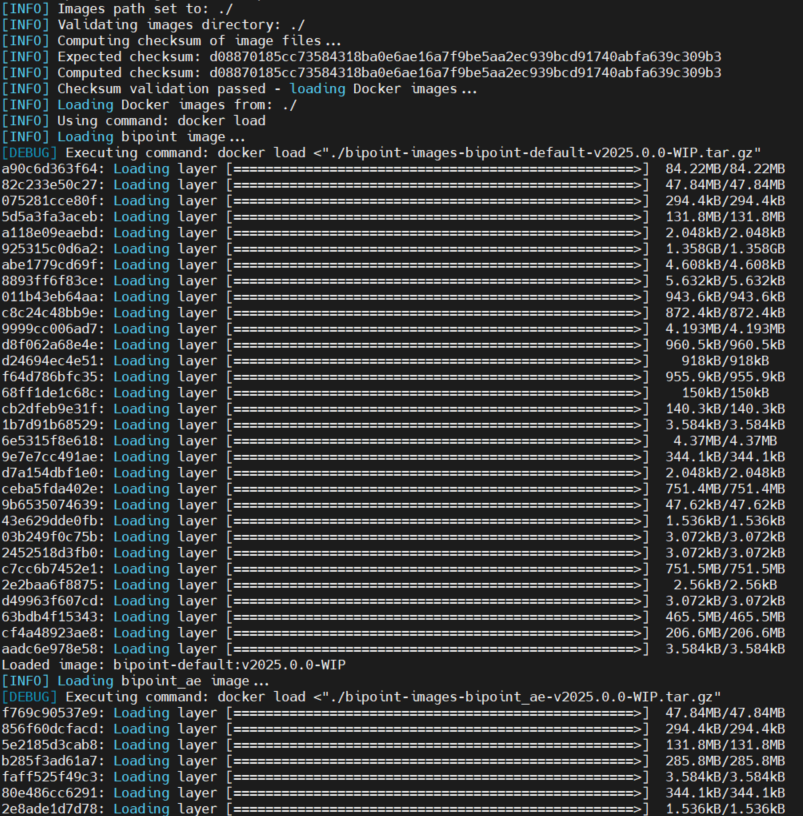Click layer ID 9e7e7cc491ae

[x=49, y=457]
